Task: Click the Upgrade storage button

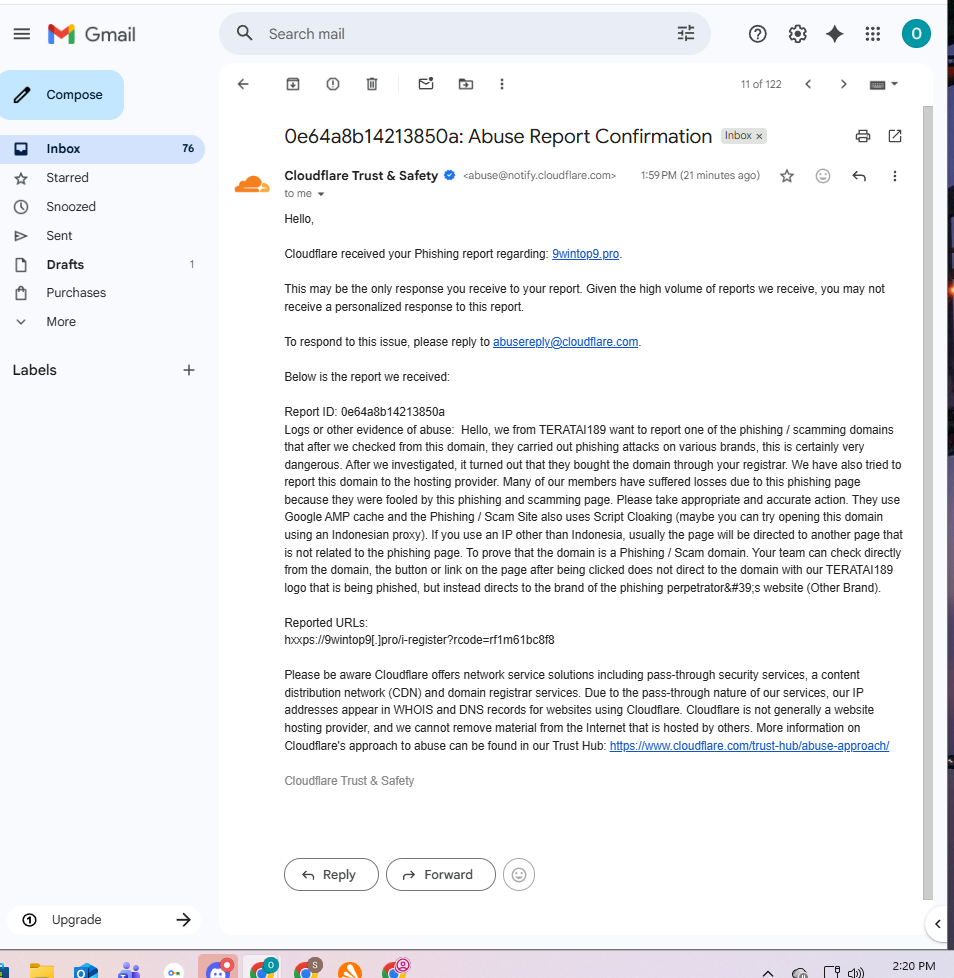Action: click(x=104, y=920)
